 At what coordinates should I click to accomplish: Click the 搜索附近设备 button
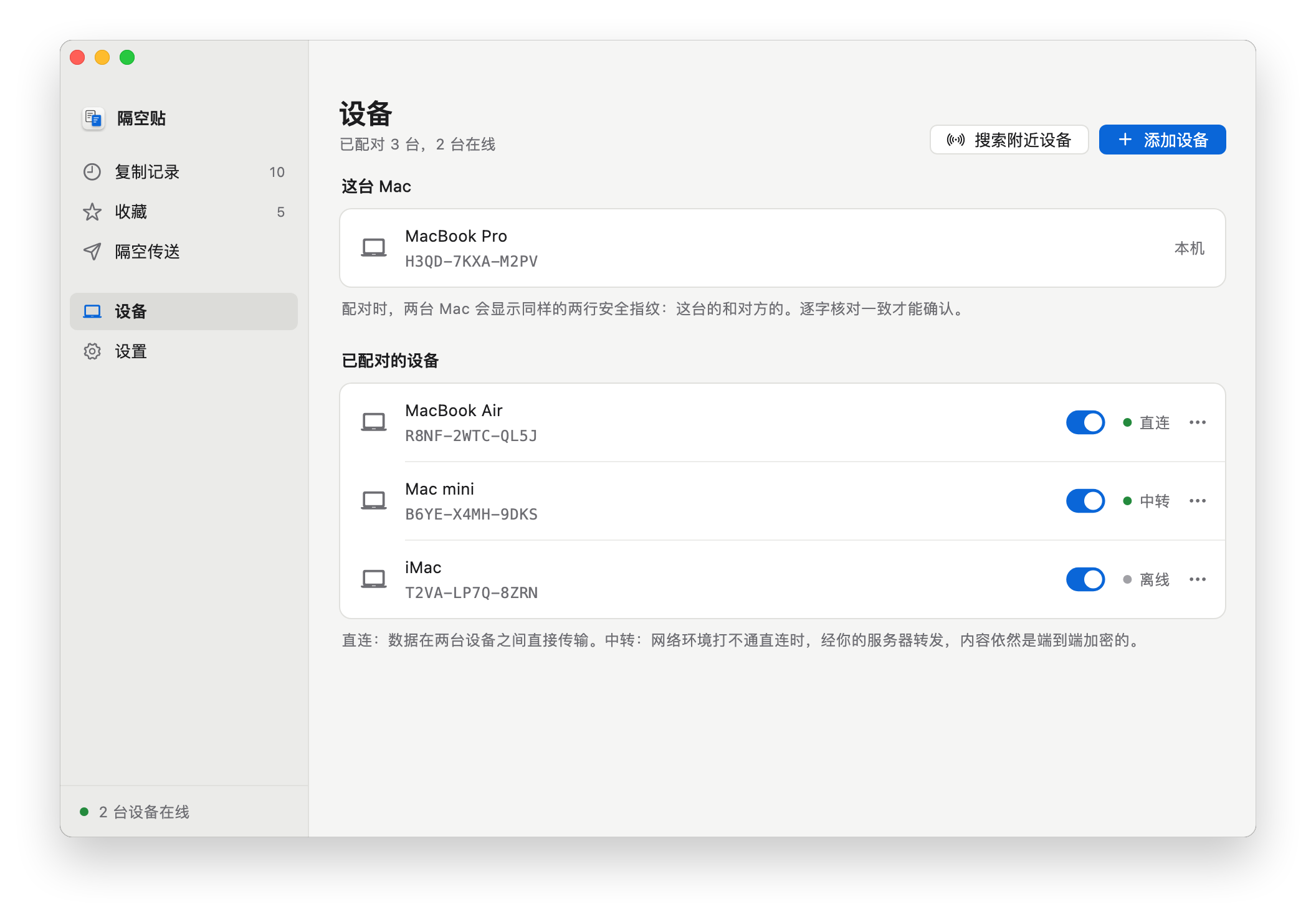1009,140
